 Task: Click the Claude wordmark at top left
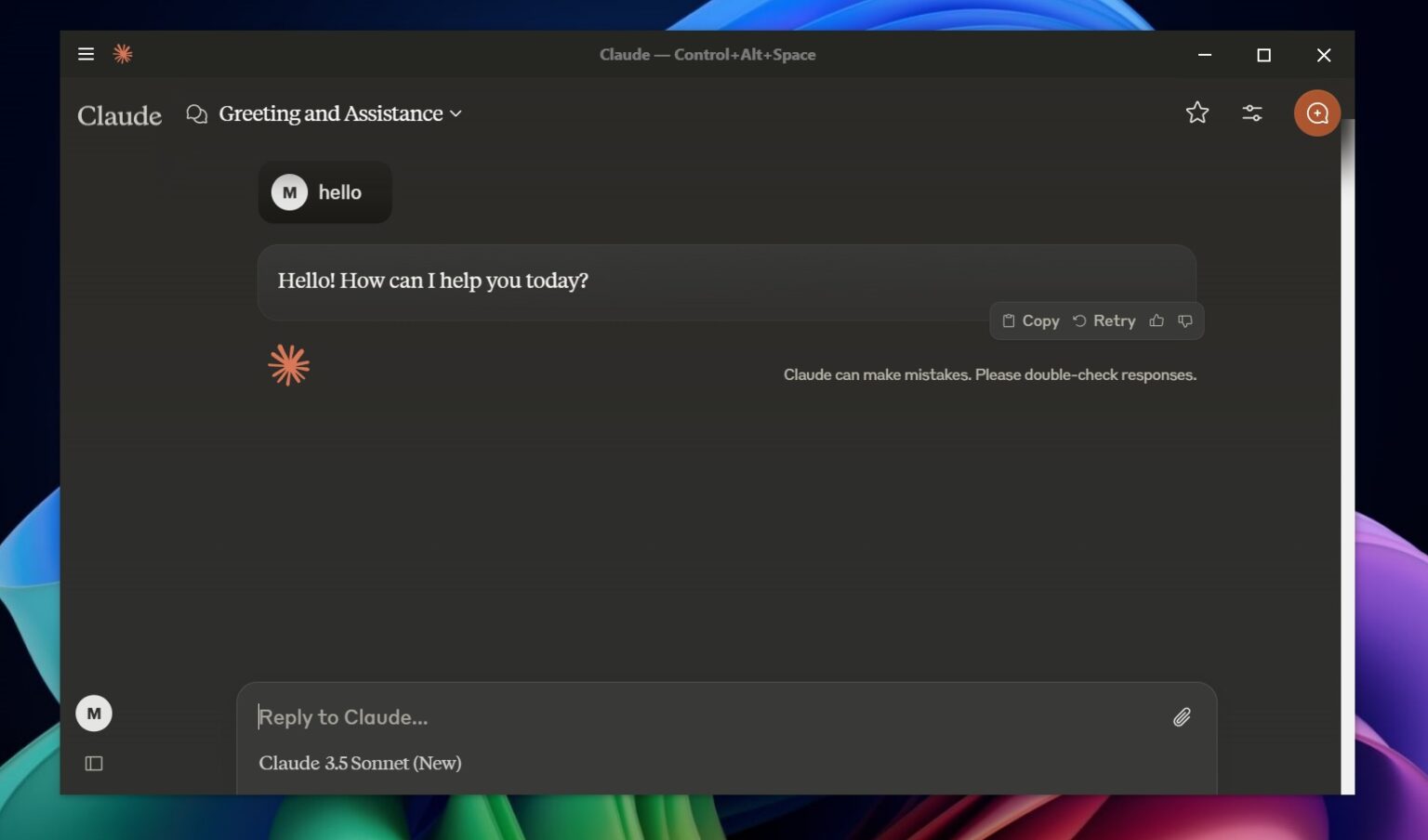pos(119,115)
